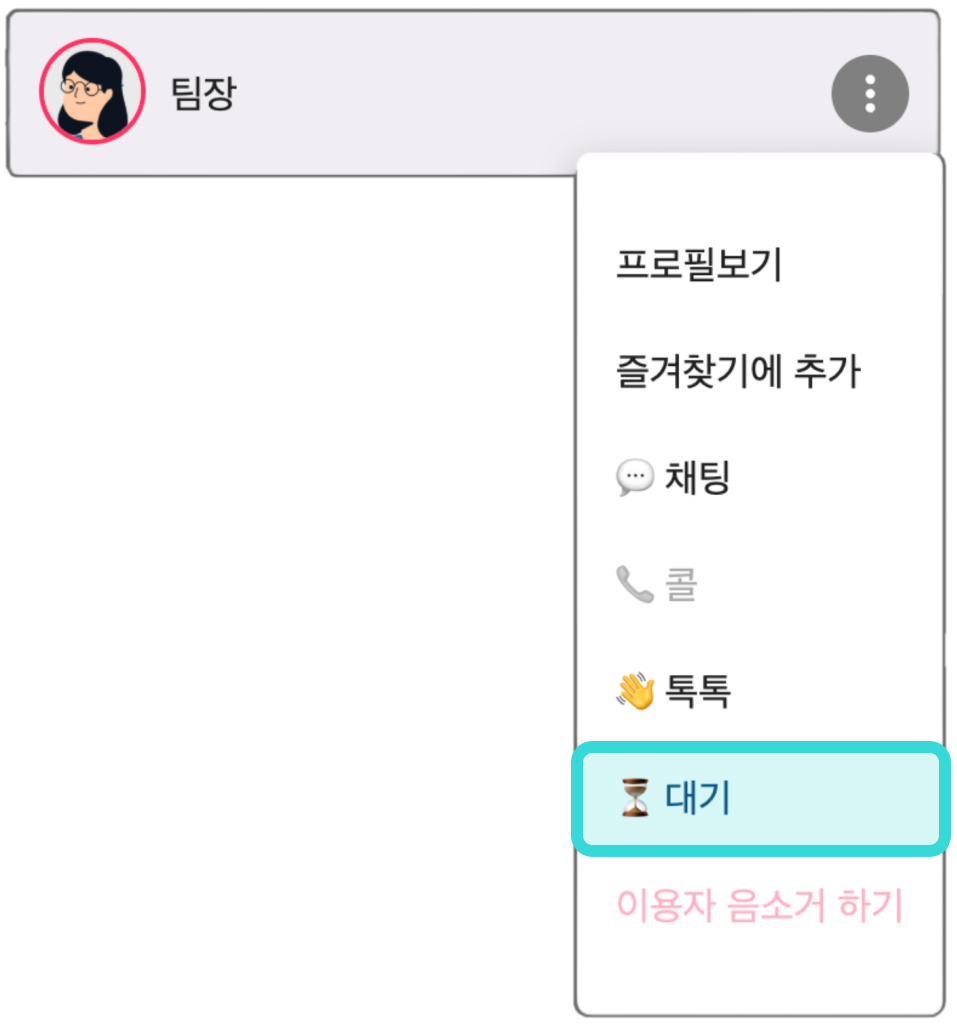Open the 팀장 profile avatar picture
957x1028 pixels.
(x=91, y=91)
